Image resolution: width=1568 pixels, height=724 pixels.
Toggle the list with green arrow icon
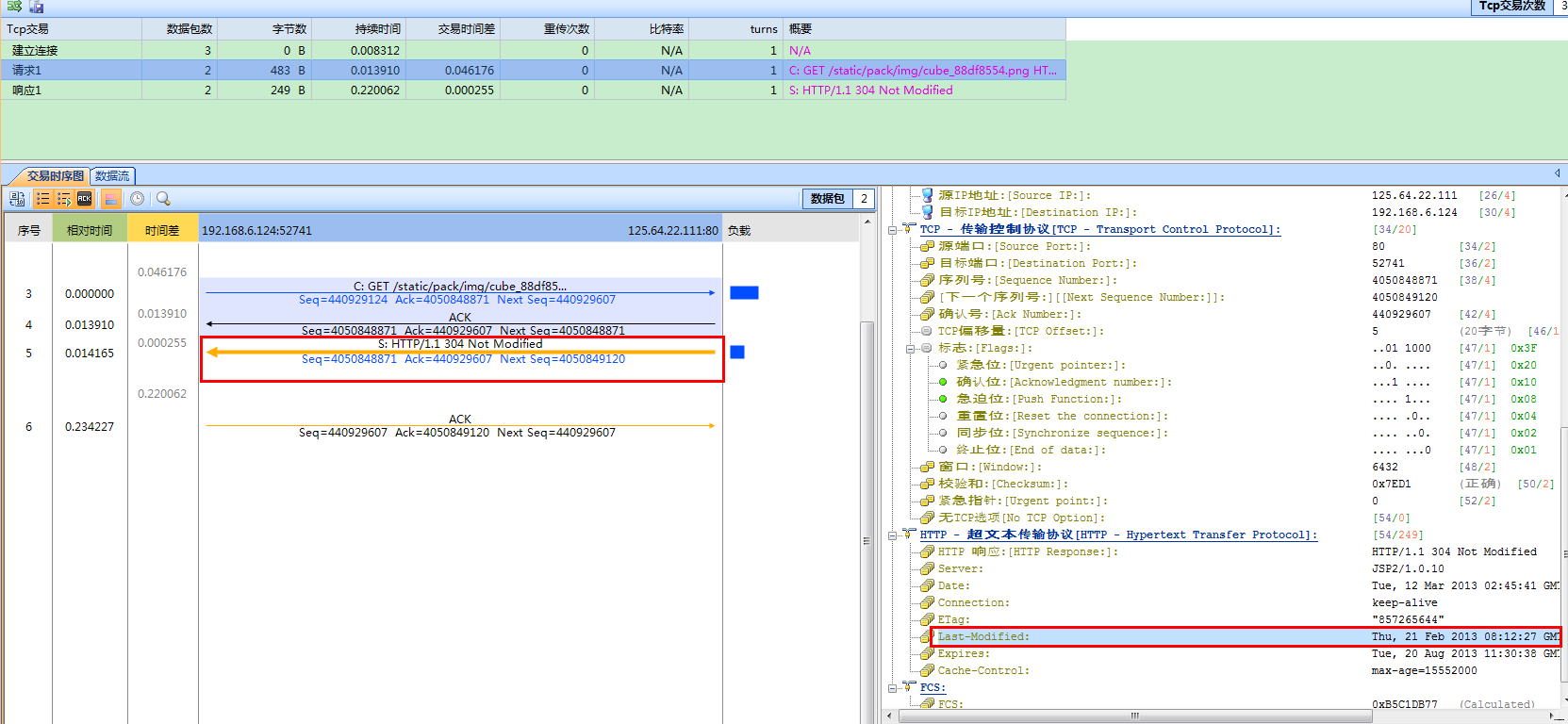pyautogui.click(x=63, y=199)
